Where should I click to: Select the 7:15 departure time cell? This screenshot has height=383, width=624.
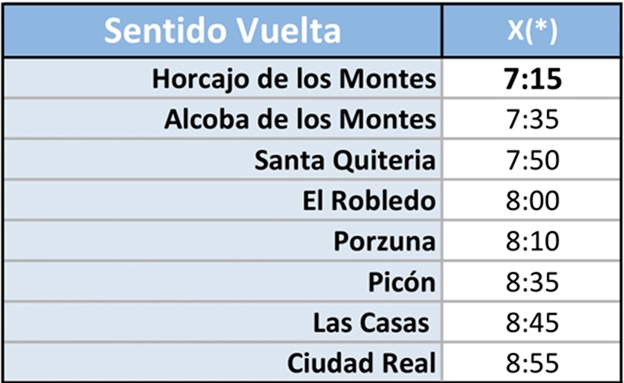531,78
